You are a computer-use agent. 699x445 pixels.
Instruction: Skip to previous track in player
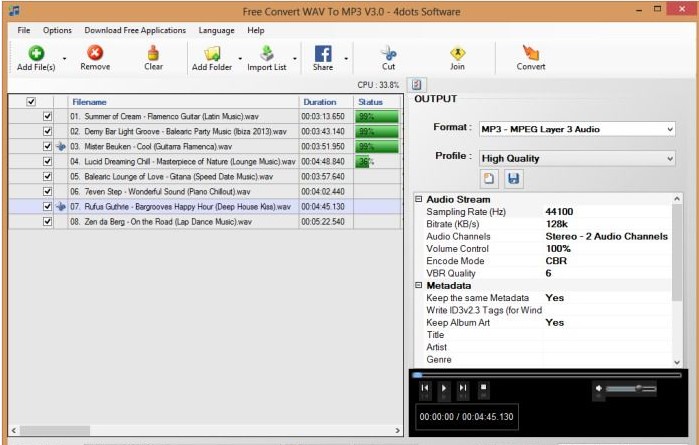coord(424,388)
